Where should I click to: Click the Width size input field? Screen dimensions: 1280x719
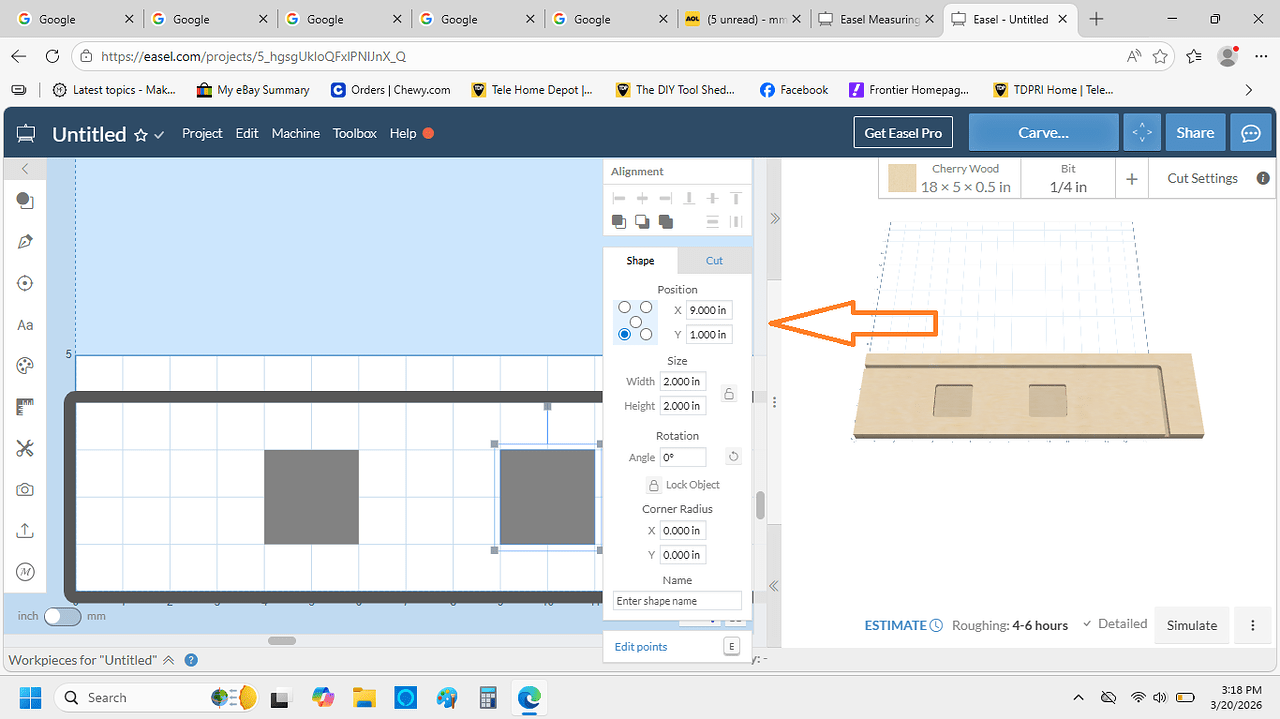(683, 381)
